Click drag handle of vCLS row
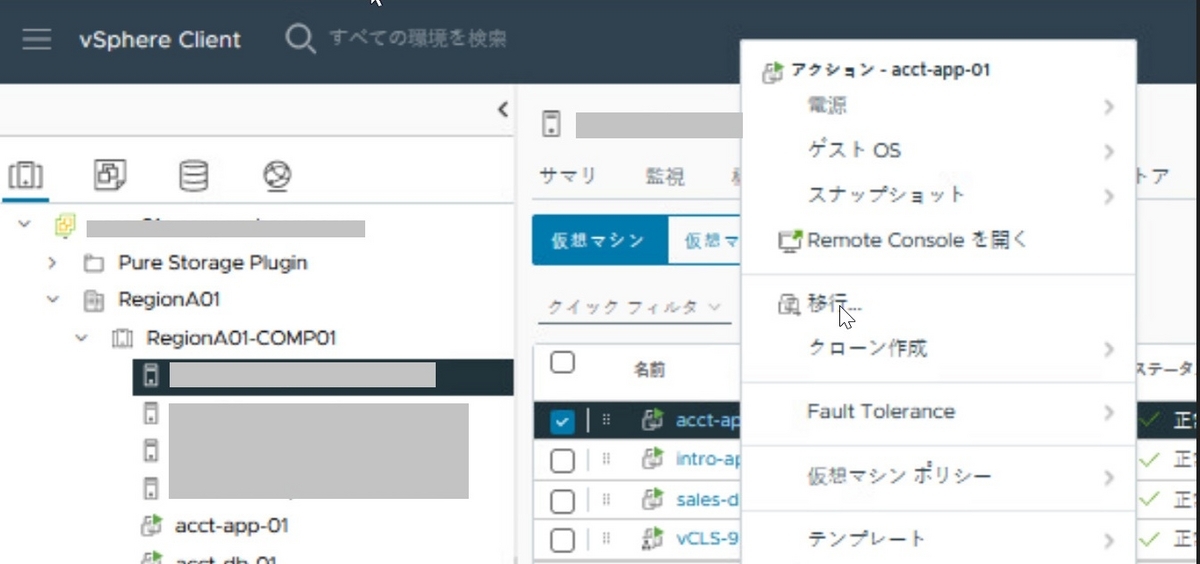The width and height of the screenshot is (1200, 564). (606, 539)
